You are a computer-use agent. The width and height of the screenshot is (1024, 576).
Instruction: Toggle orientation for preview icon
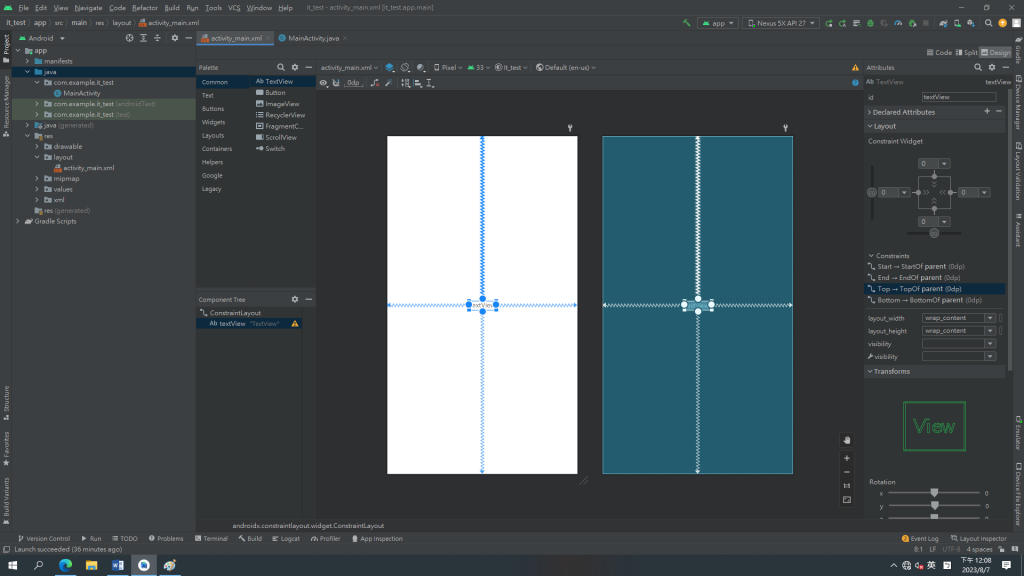coord(405,68)
